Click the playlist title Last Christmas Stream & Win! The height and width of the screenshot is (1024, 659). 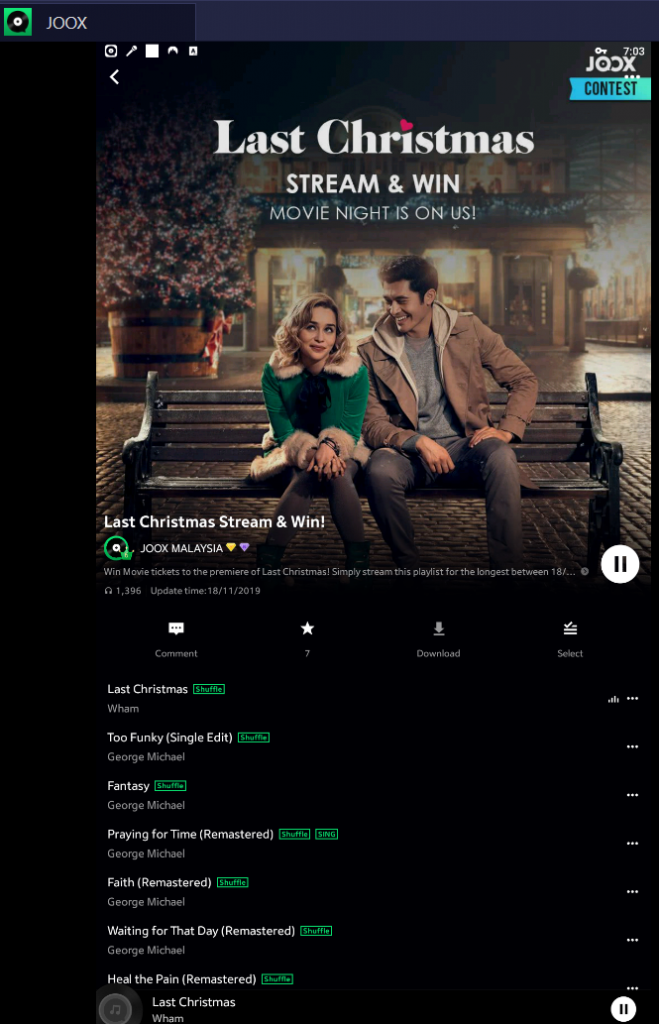pos(214,522)
